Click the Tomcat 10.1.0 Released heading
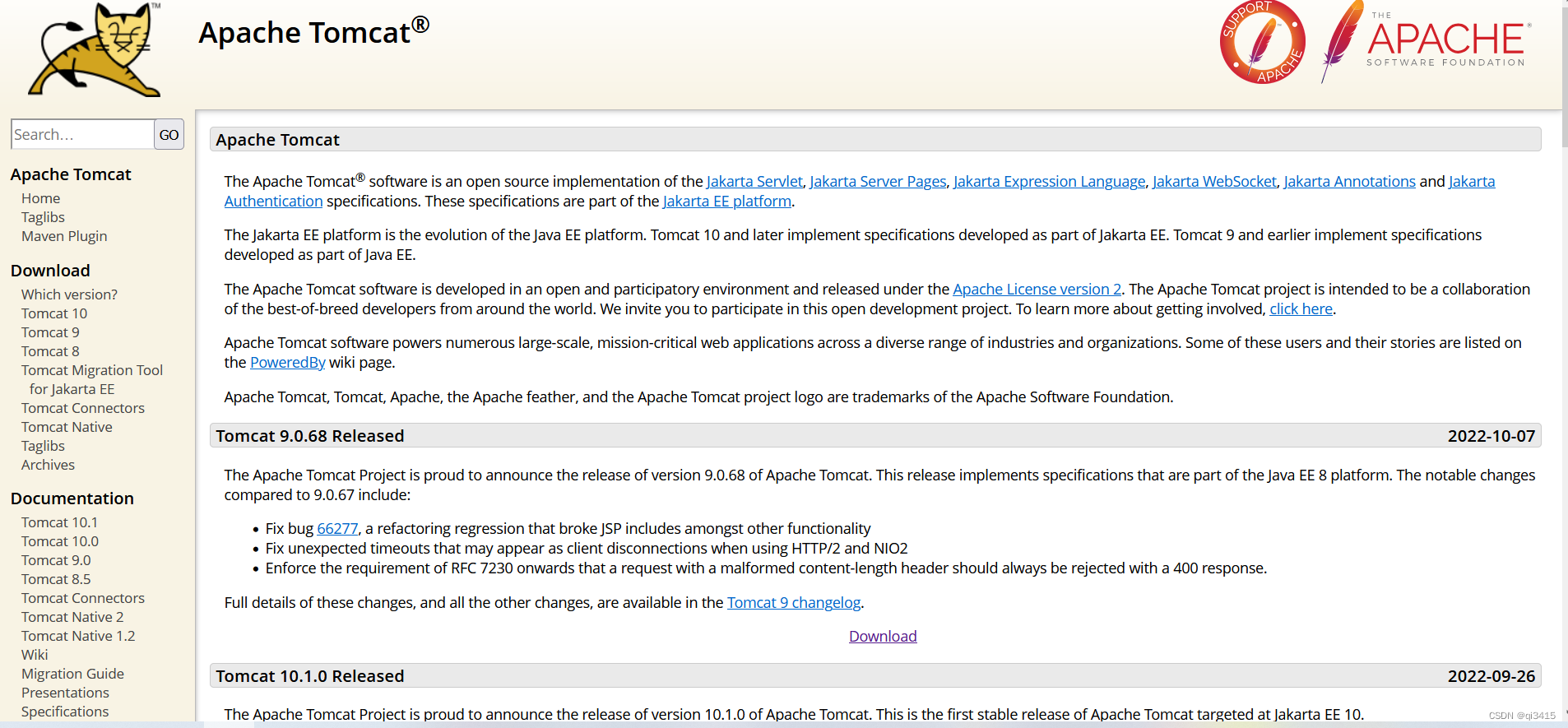Image resolution: width=1568 pixels, height=728 pixels. (x=310, y=676)
